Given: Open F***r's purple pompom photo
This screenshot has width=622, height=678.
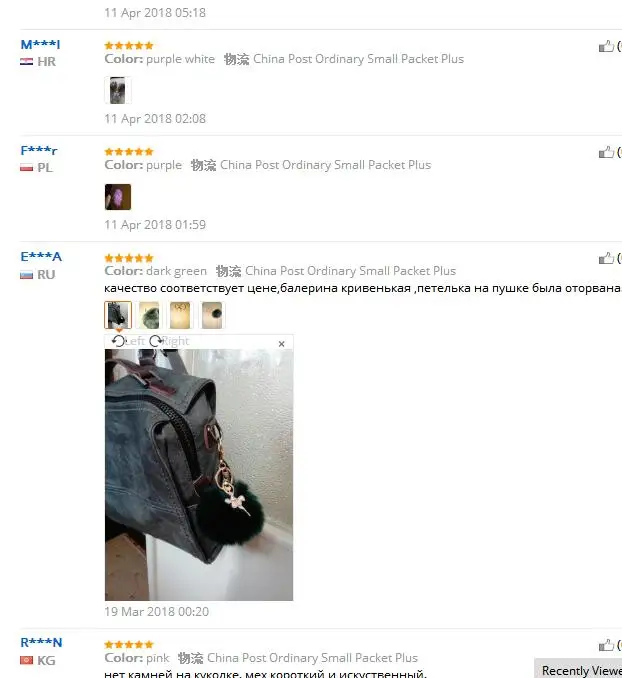Looking at the screenshot, I should pos(118,197).
